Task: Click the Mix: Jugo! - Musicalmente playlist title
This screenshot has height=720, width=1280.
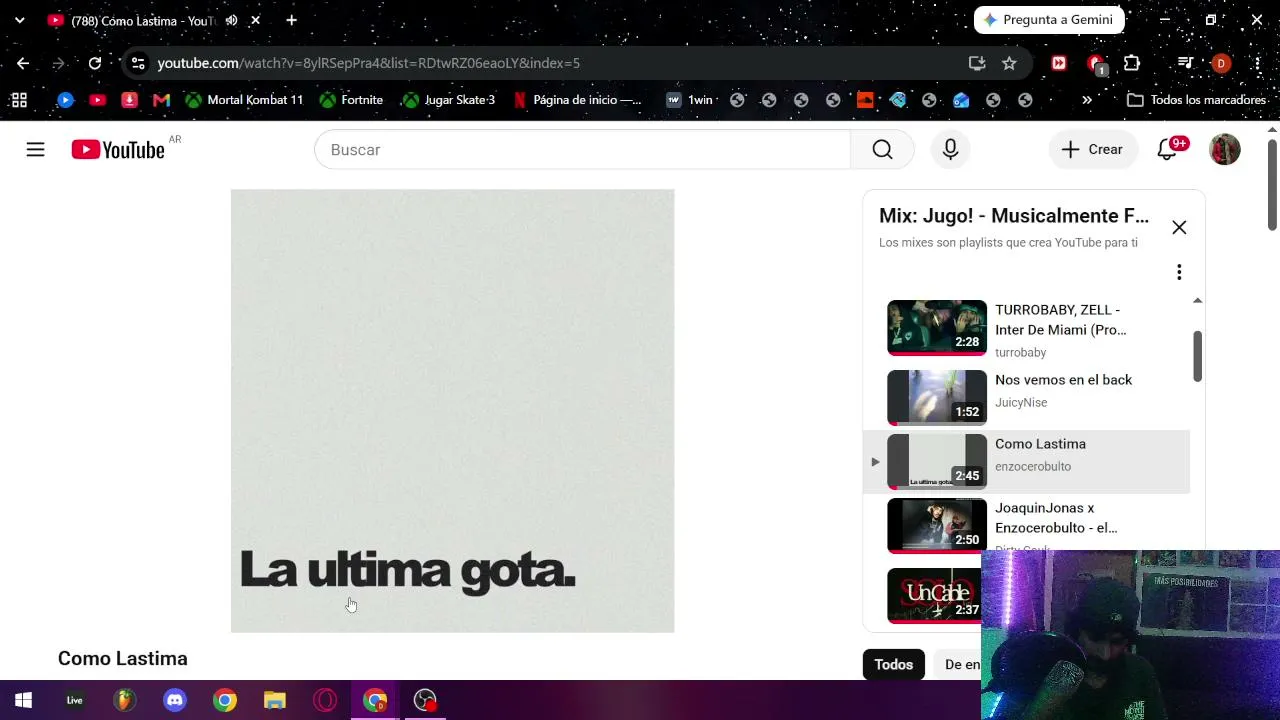Action: (x=1014, y=216)
